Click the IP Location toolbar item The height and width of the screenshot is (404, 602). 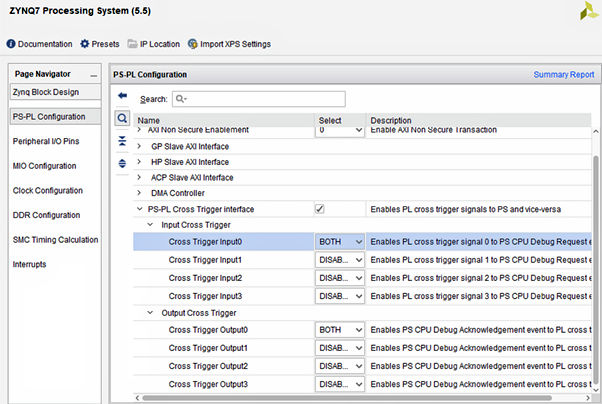(x=153, y=44)
